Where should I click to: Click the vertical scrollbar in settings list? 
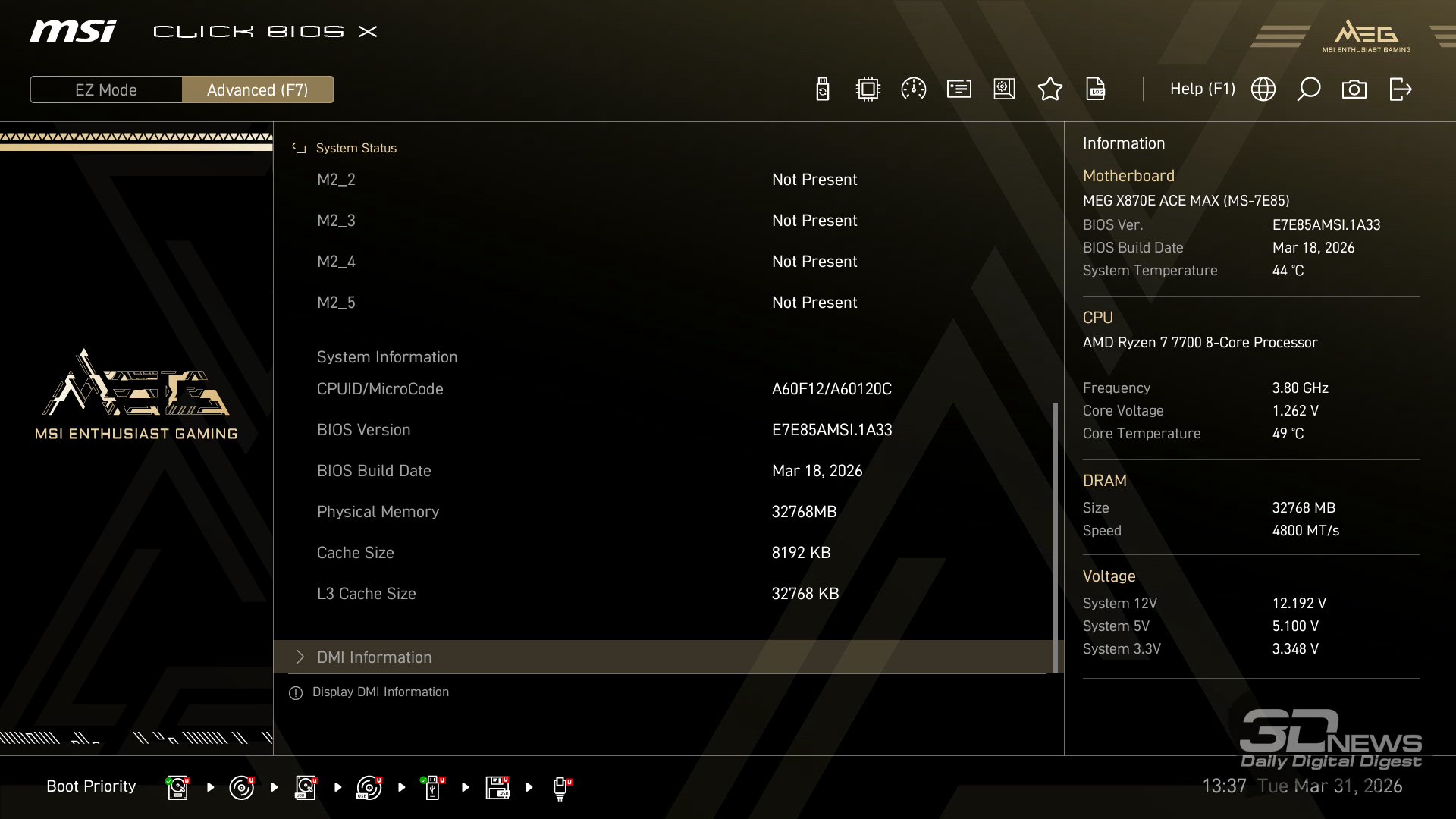point(1055,531)
